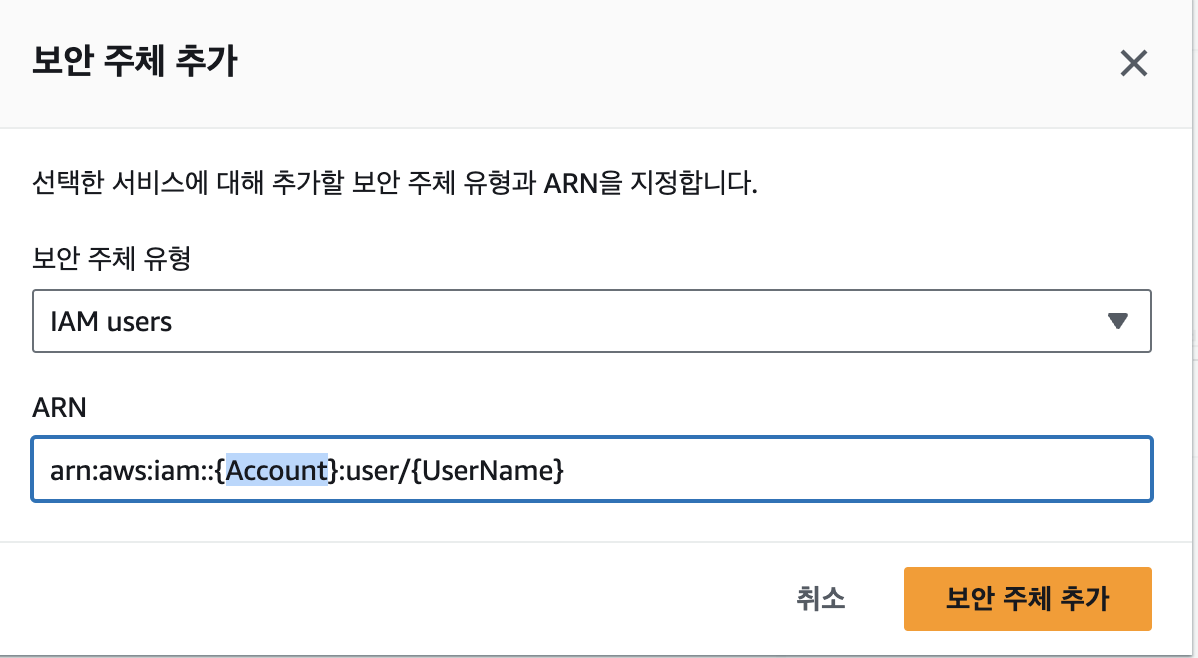Screen dimensions: 1198x658
Task: Place cursor on {UserName} in ARN field
Action: pyautogui.click(x=488, y=468)
